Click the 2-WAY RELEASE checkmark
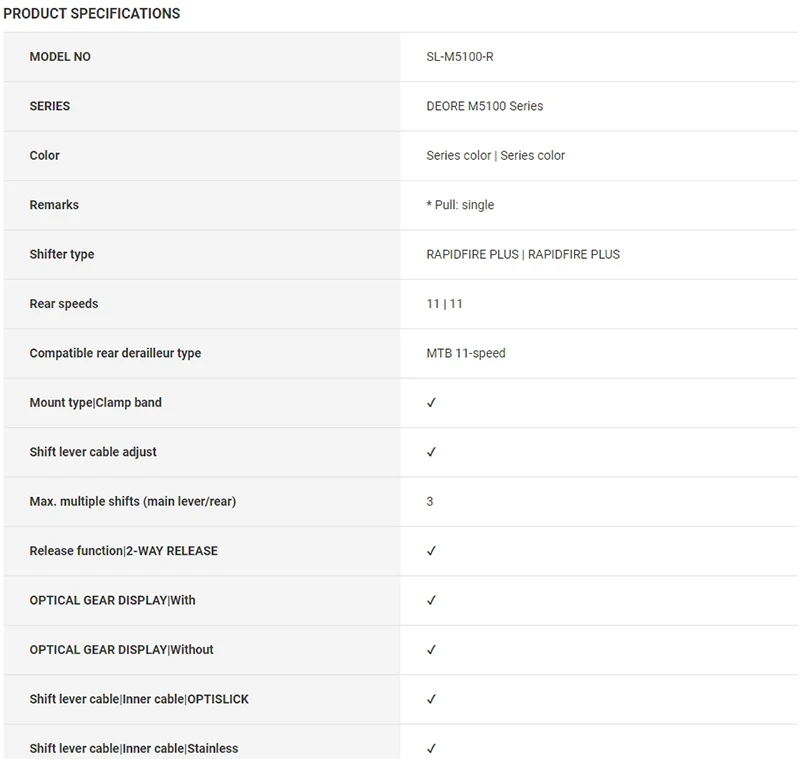Screen dimensions: 800x759 point(431,551)
